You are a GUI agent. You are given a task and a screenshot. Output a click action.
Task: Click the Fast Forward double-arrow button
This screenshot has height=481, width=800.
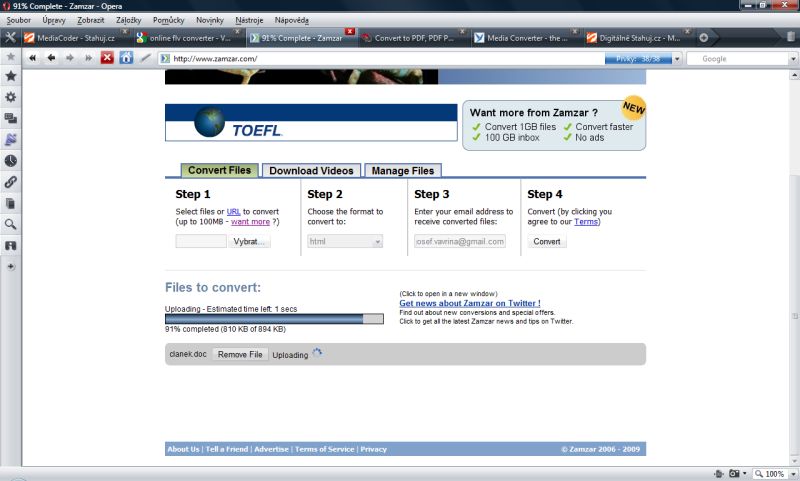pos(89,58)
